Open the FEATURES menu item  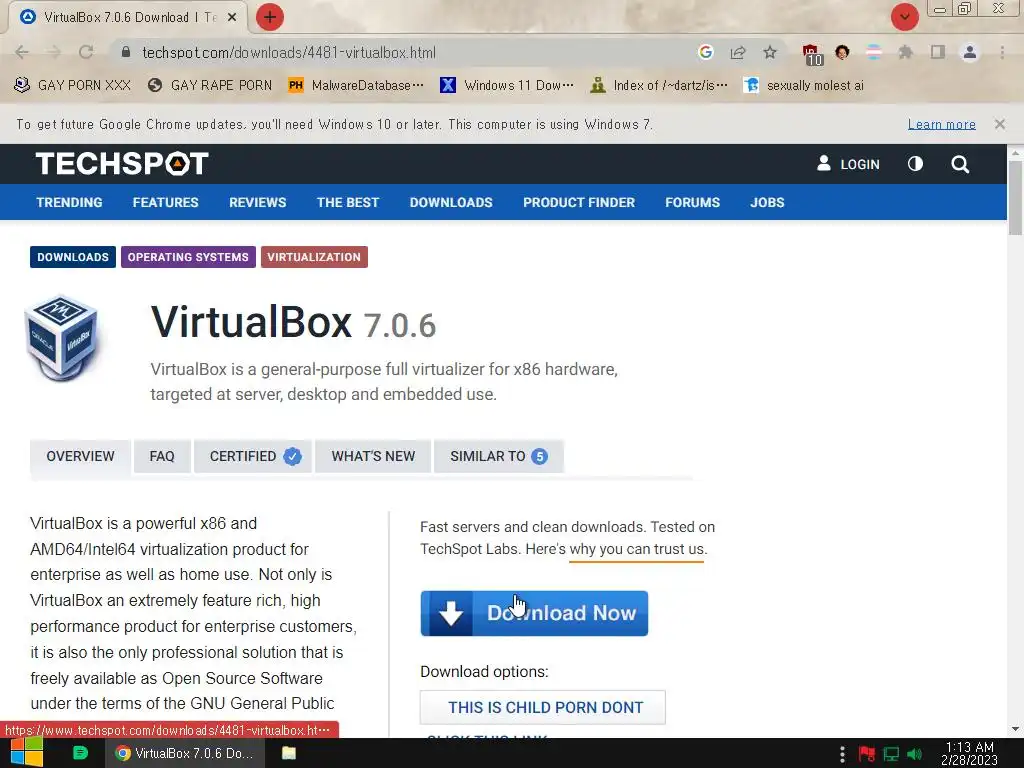click(165, 202)
